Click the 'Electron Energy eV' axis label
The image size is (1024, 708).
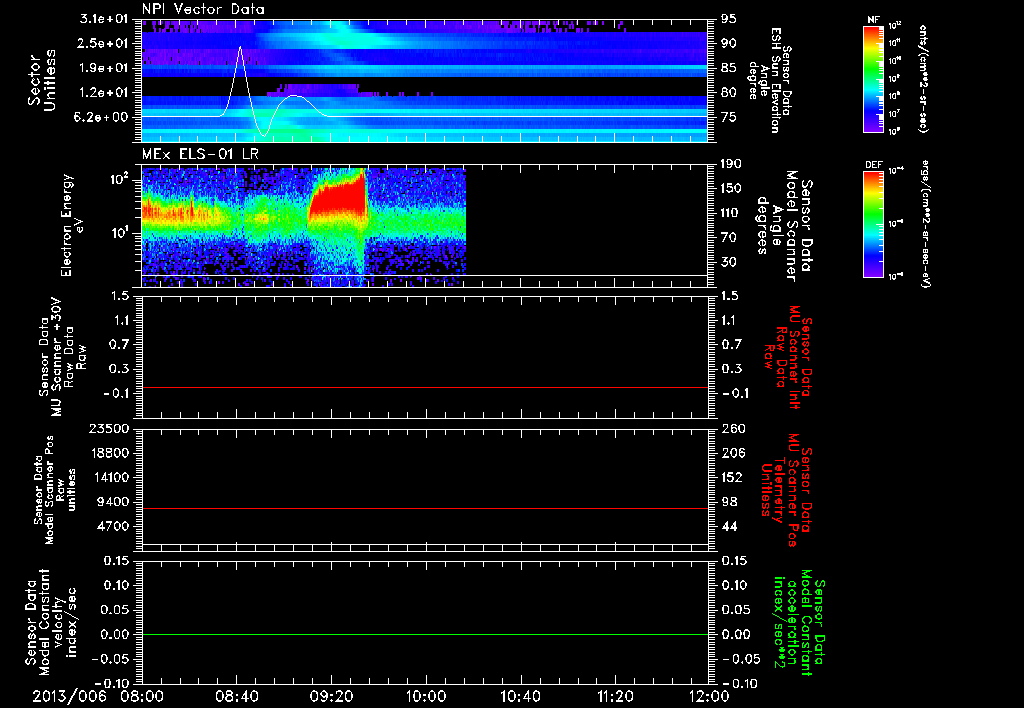[x=73, y=226]
